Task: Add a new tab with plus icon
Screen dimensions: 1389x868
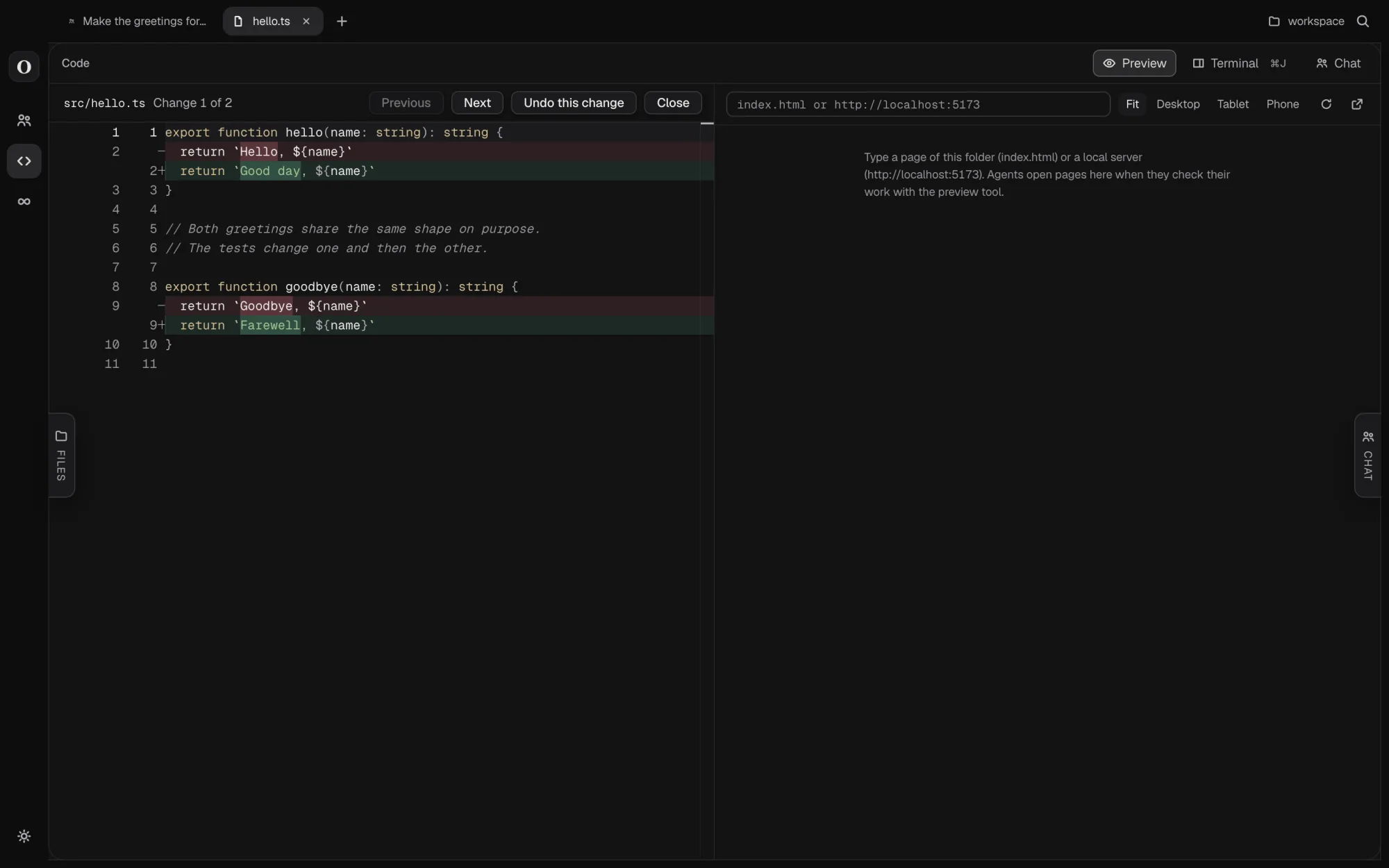Action: click(342, 22)
